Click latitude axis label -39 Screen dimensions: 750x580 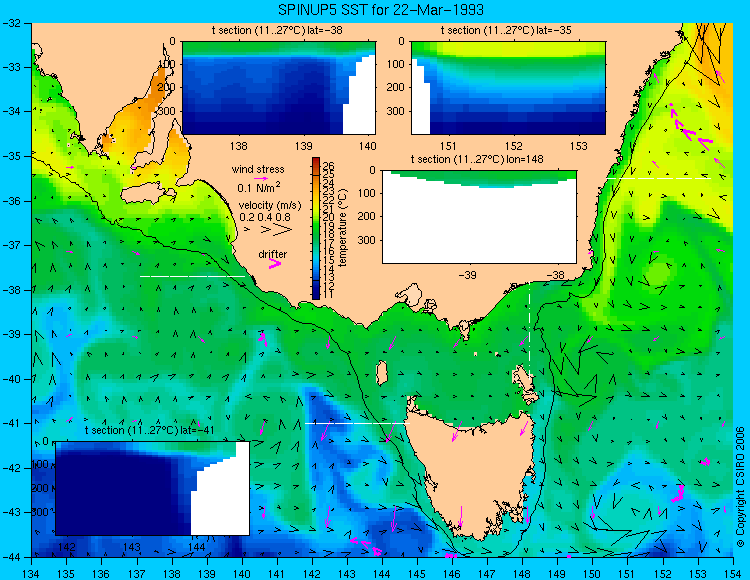tap(10, 334)
